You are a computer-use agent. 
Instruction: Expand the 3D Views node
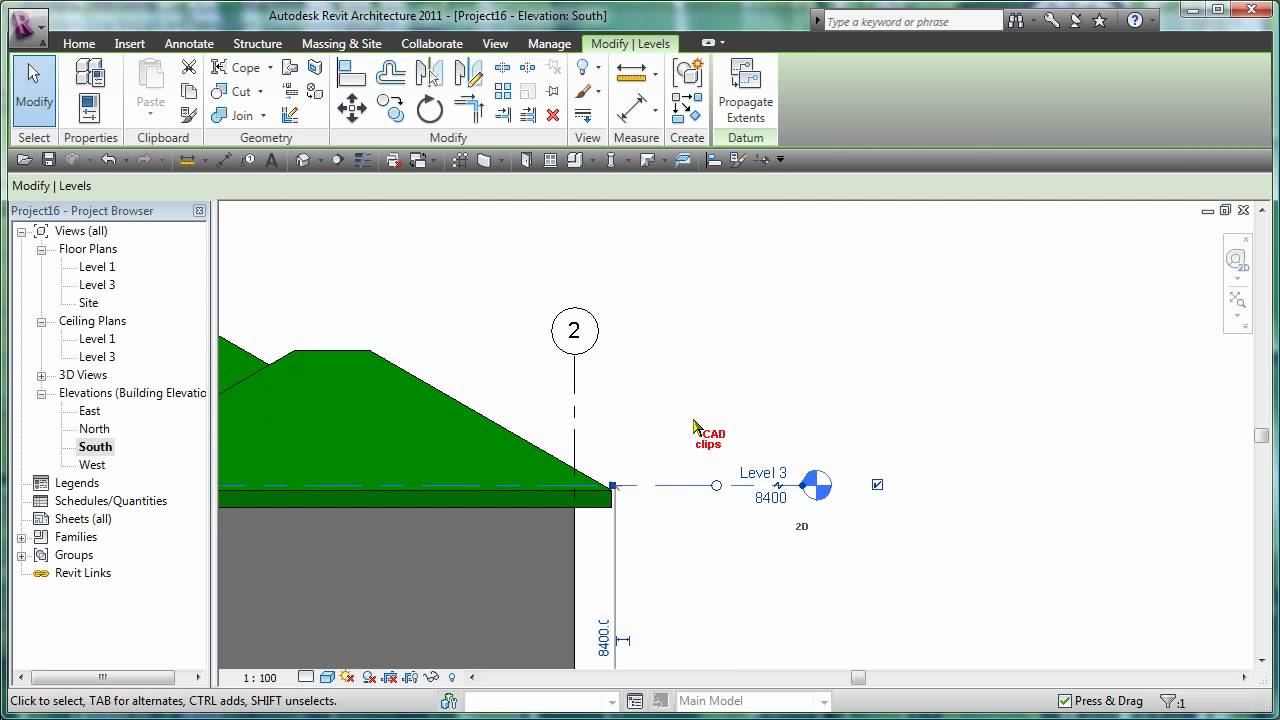pyautogui.click(x=42, y=375)
